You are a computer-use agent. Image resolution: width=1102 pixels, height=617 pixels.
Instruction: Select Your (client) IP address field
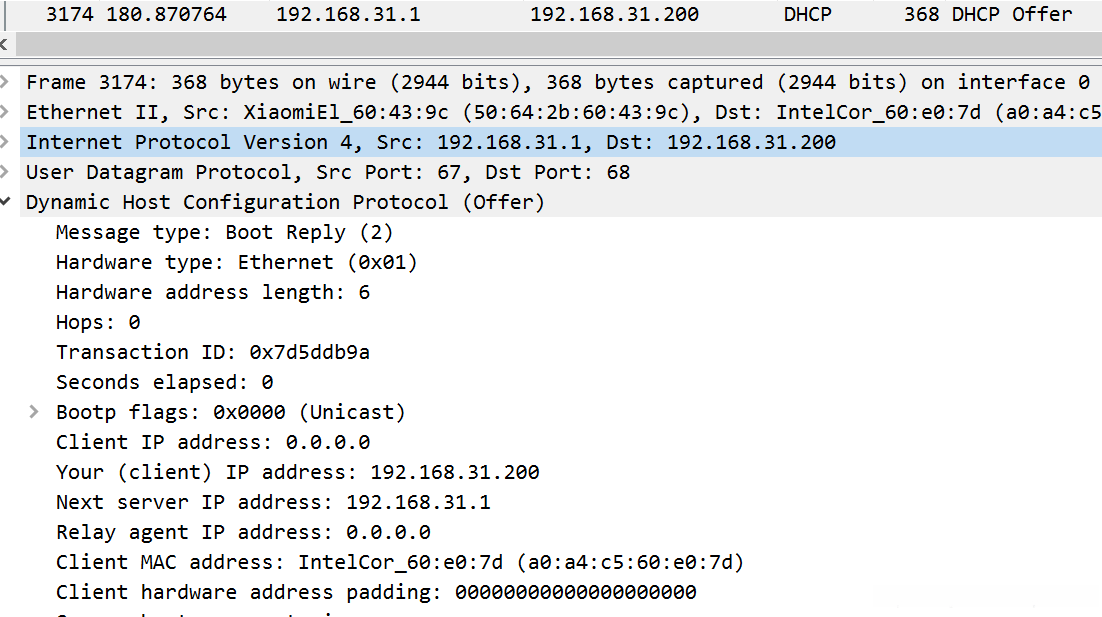[x=297, y=472]
